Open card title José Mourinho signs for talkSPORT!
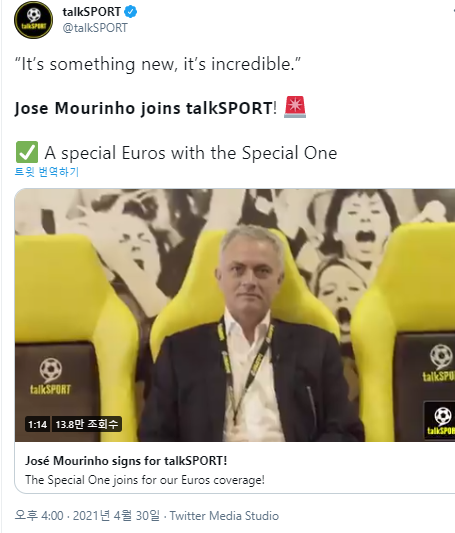Viewport: 455px width, 533px height. point(126,461)
